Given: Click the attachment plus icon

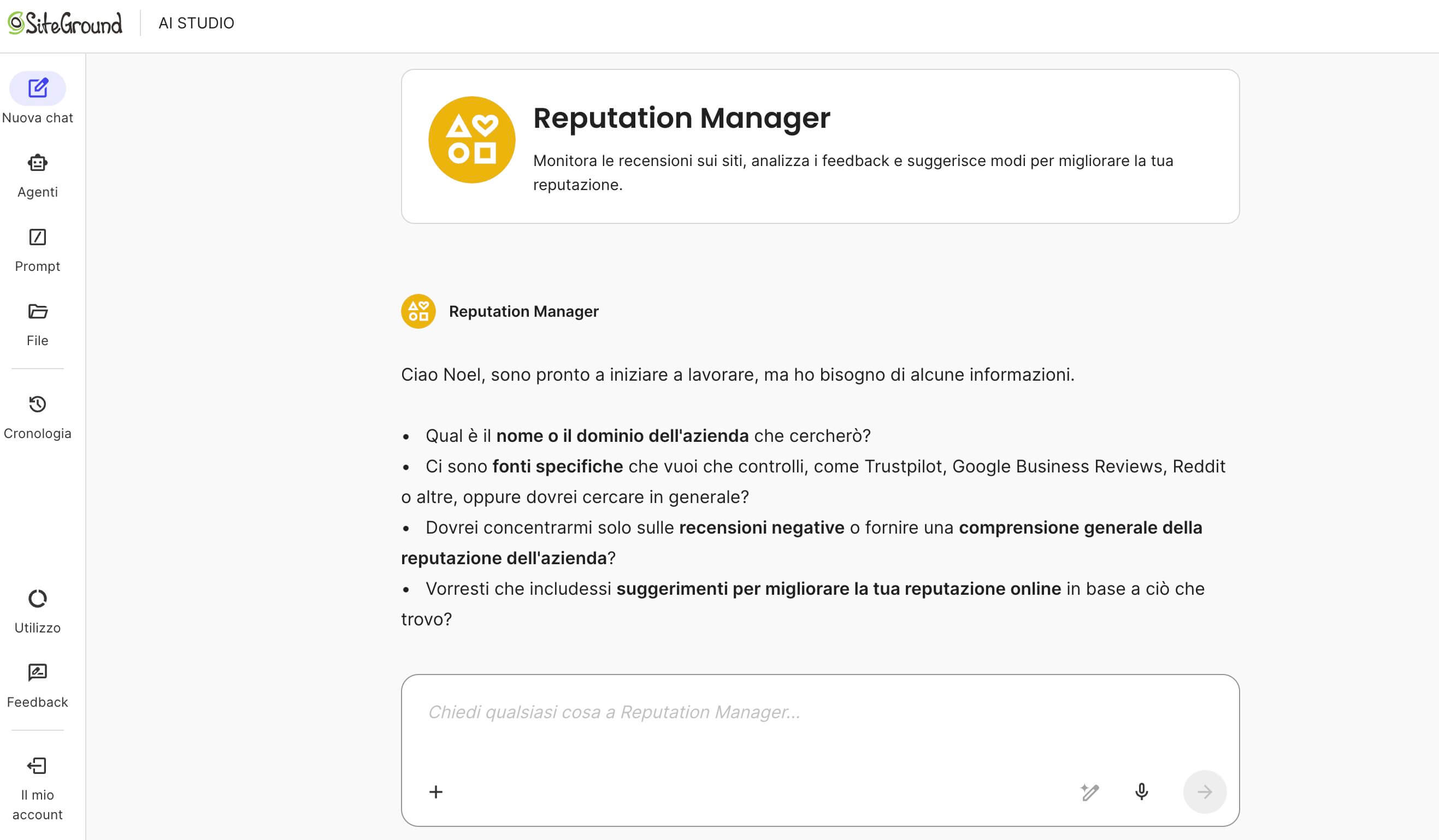Looking at the screenshot, I should (436, 792).
